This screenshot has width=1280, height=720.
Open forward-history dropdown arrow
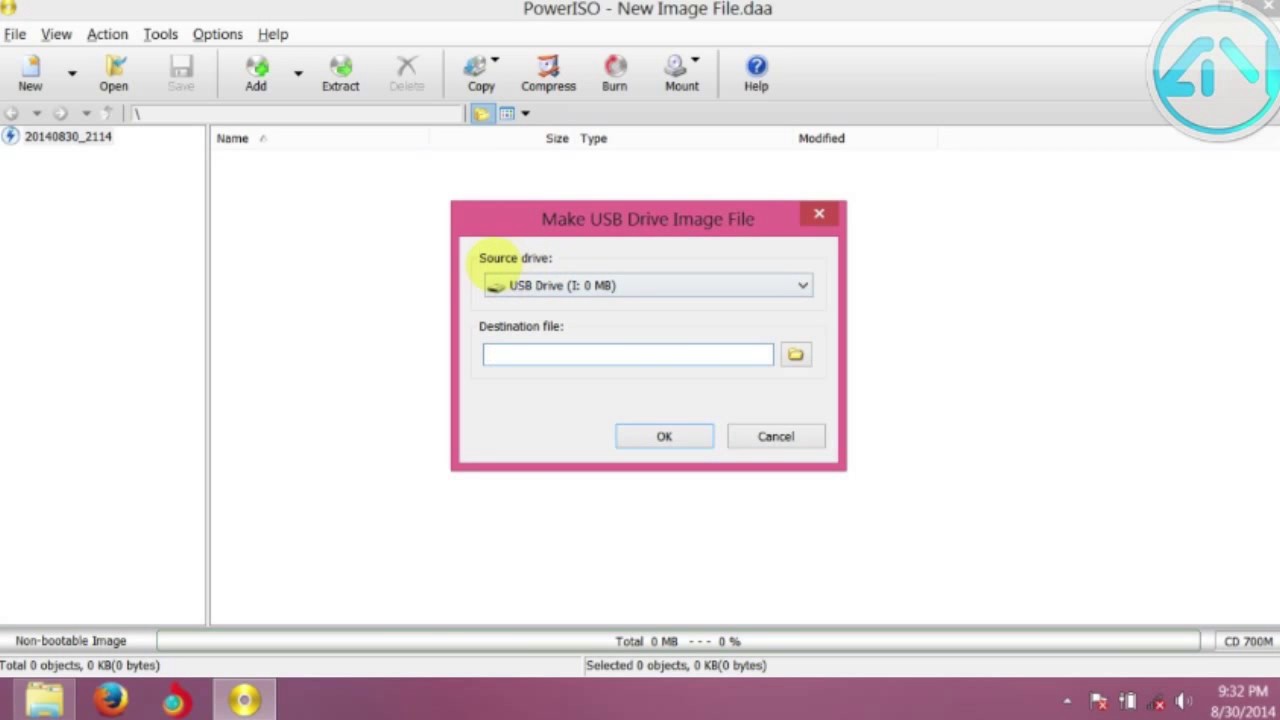86,113
